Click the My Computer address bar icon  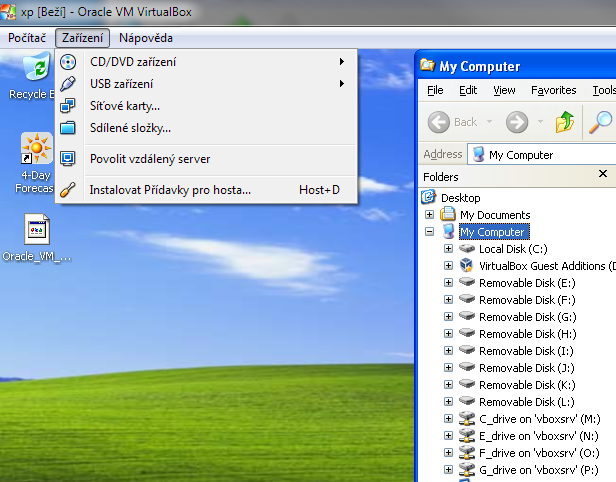click(478, 154)
